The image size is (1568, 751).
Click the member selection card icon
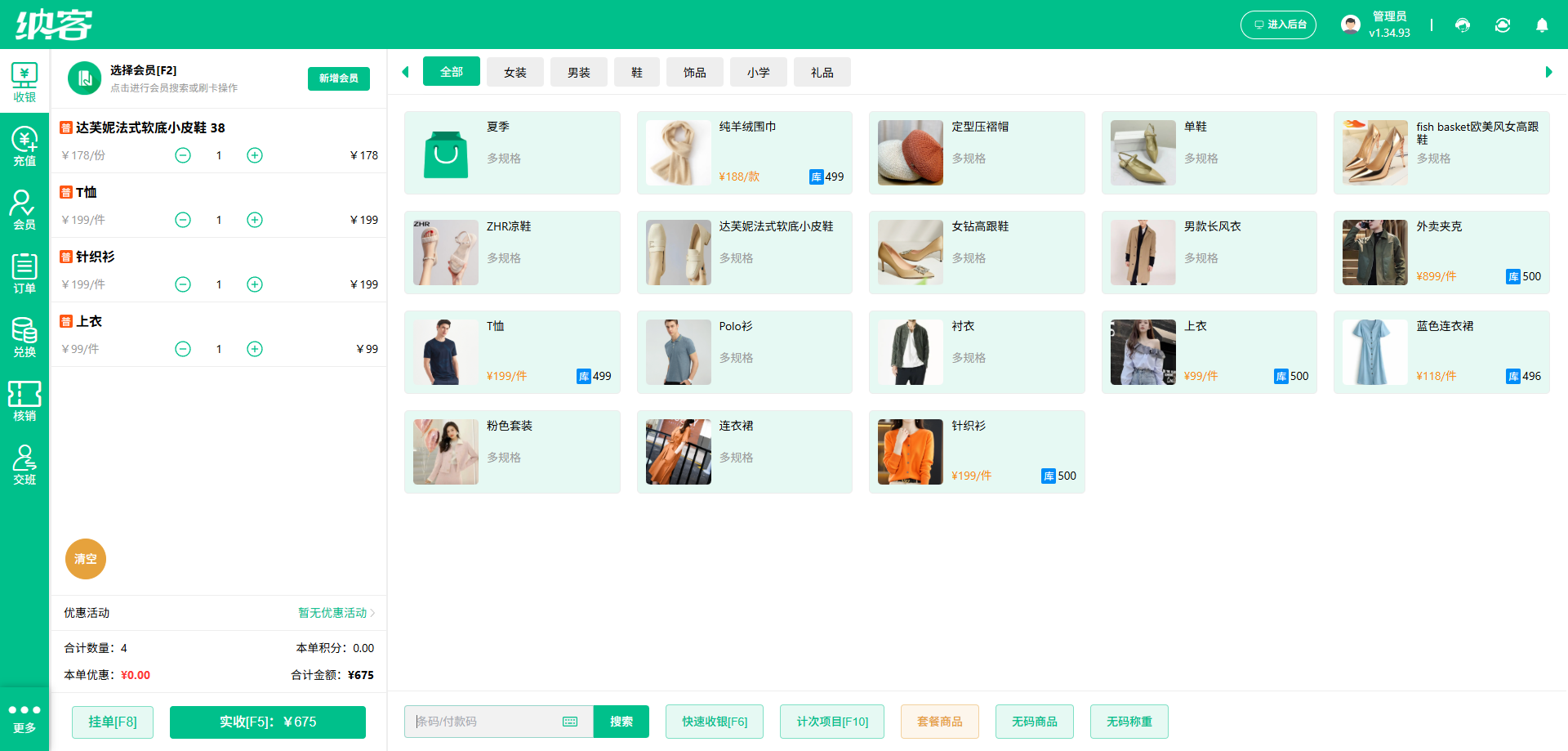[x=84, y=78]
